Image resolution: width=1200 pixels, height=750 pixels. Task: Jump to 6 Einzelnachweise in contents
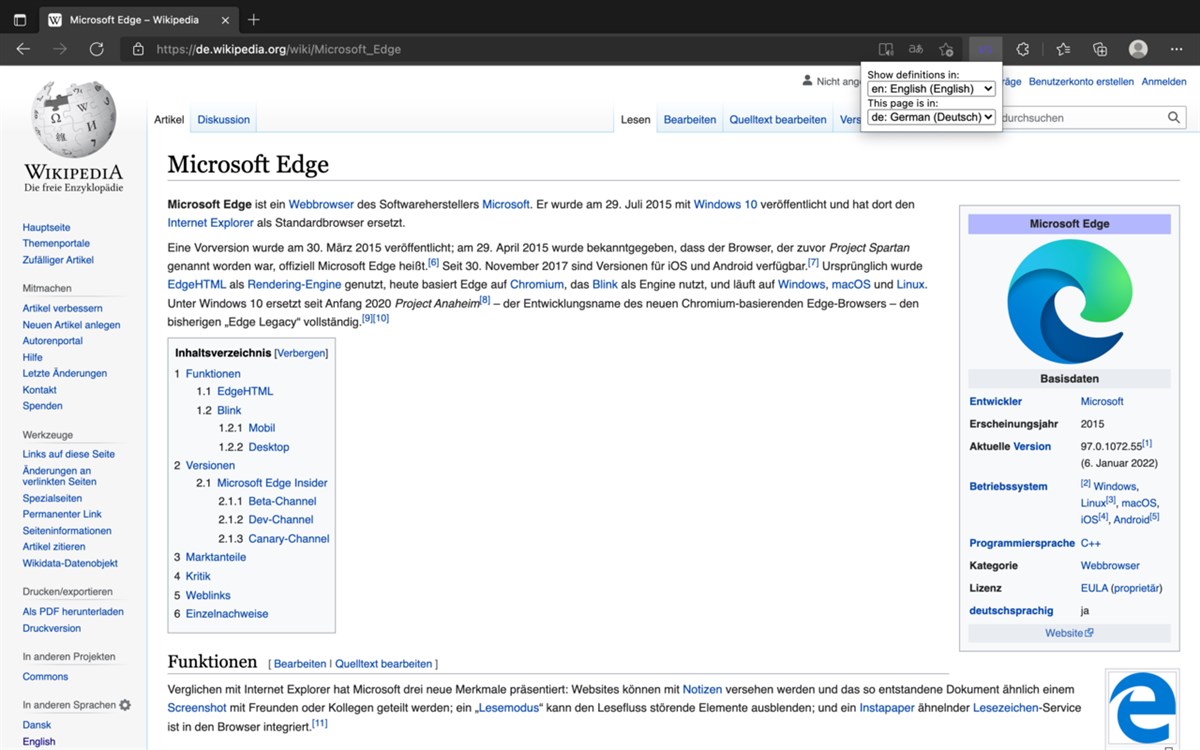(x=221, y=614)
